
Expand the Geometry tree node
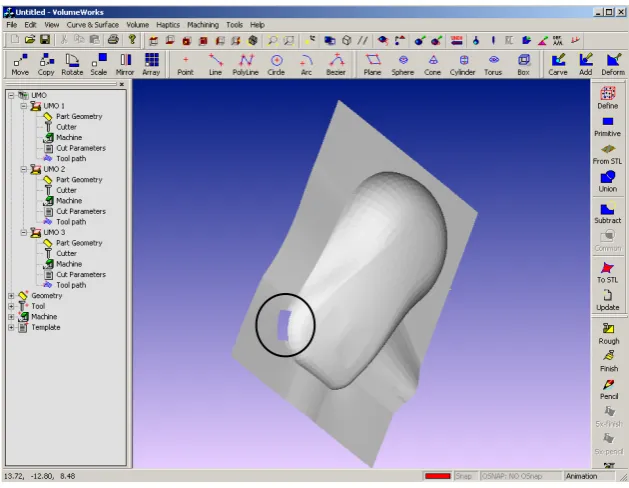(11, 296)
